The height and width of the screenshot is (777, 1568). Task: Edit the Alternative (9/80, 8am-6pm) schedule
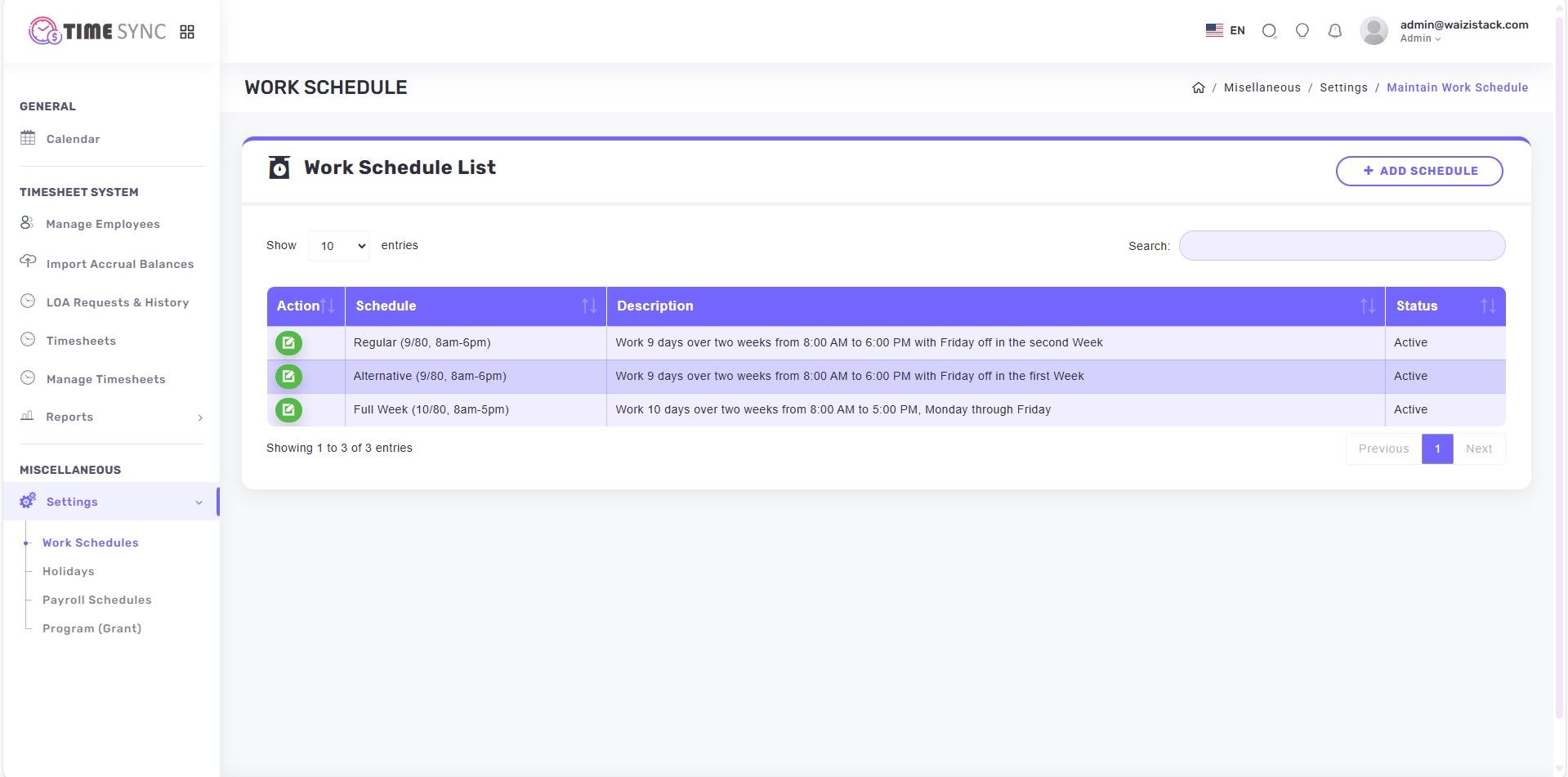pos(288,377)
